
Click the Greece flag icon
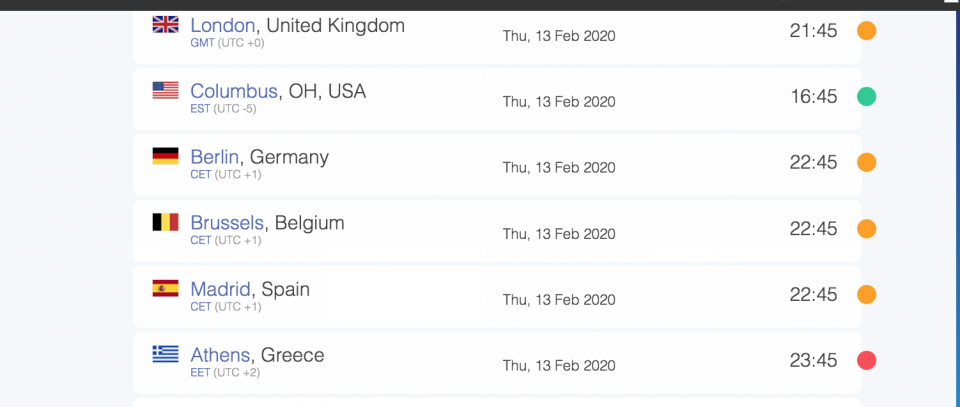165,354
